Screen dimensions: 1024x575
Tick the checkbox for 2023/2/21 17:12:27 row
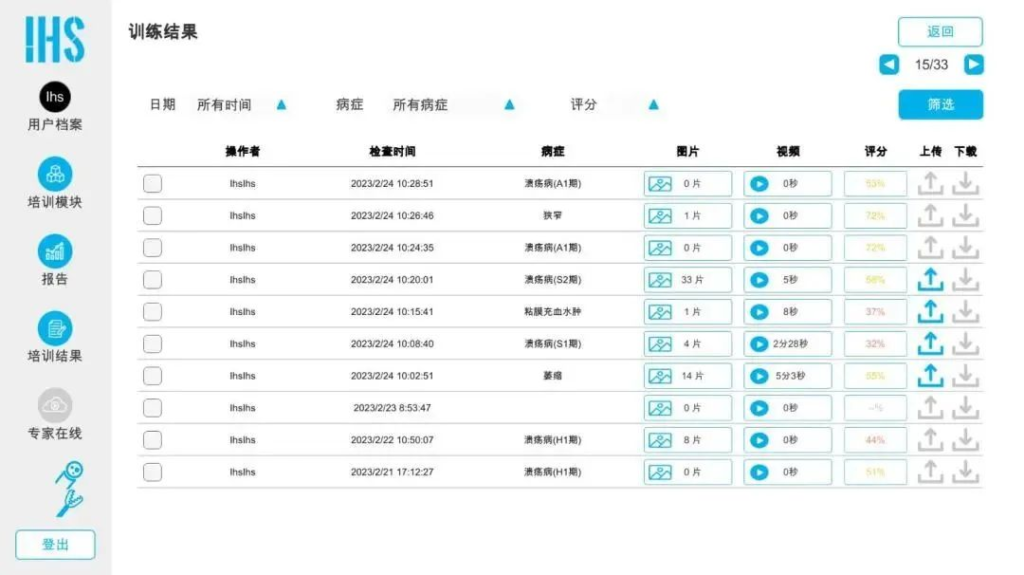152,472
